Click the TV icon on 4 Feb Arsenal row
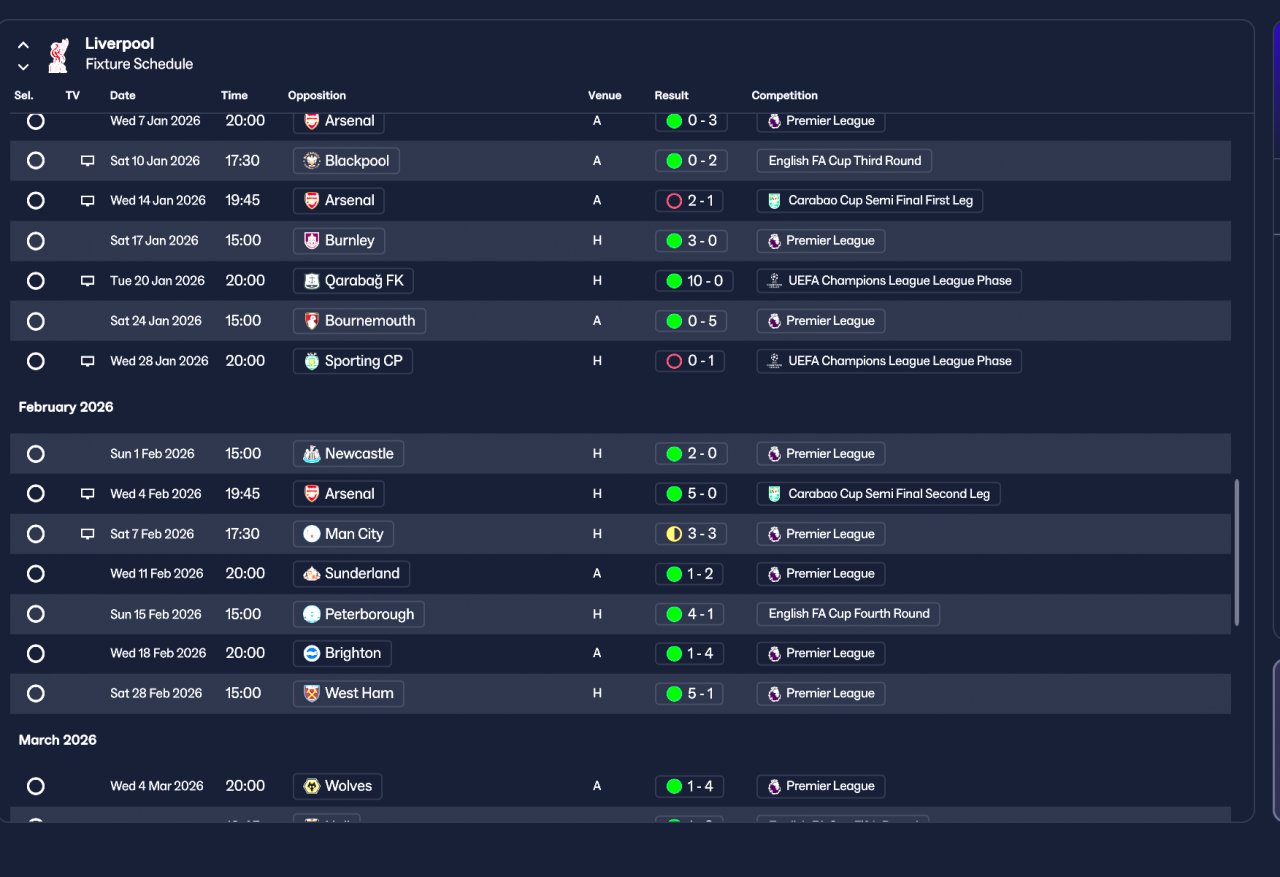1280x877 pixels. (x=88, y=494)
